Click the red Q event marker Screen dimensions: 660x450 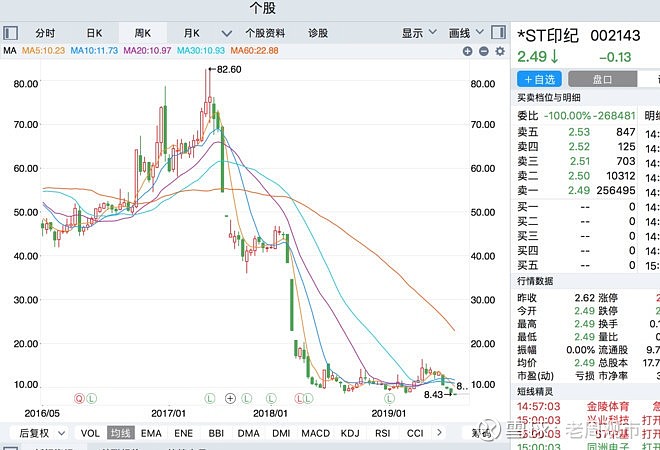[79, 398]
